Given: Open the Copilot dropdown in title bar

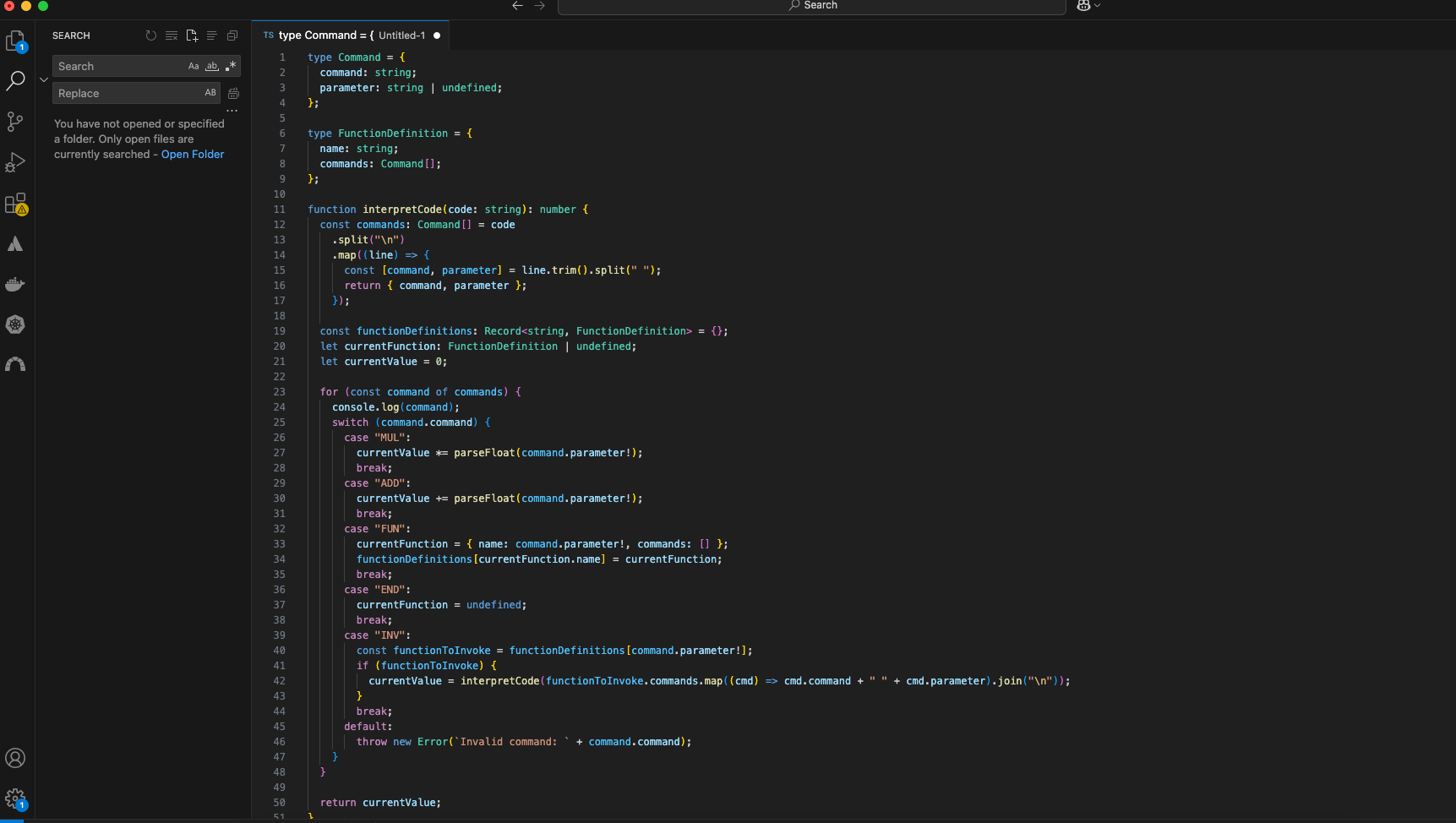Looking at the screenshot, I should coord(1088,6).
